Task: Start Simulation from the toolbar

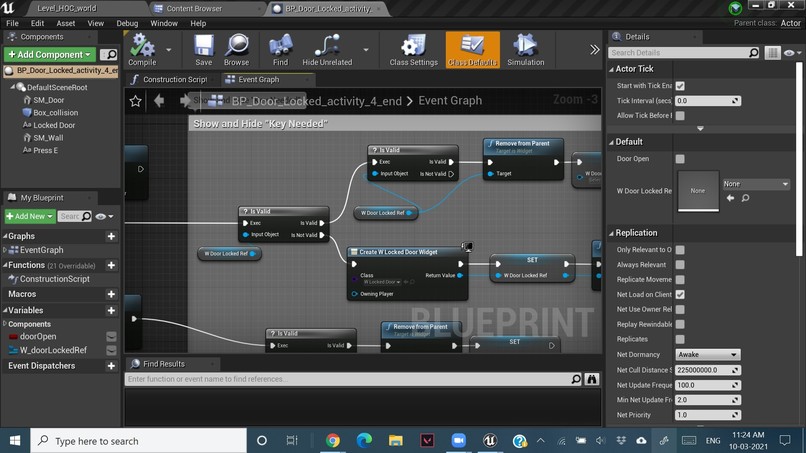Action: tap(525, 50)
